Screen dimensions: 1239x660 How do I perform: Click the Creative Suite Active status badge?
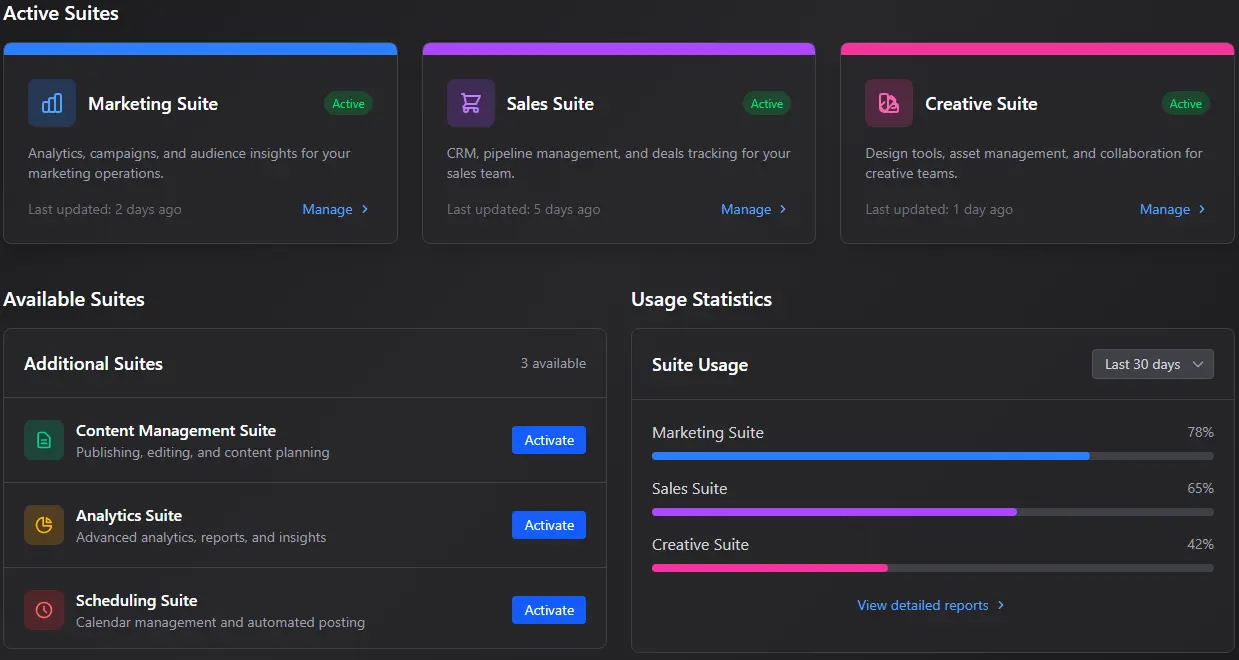[x=1185, y=104]
